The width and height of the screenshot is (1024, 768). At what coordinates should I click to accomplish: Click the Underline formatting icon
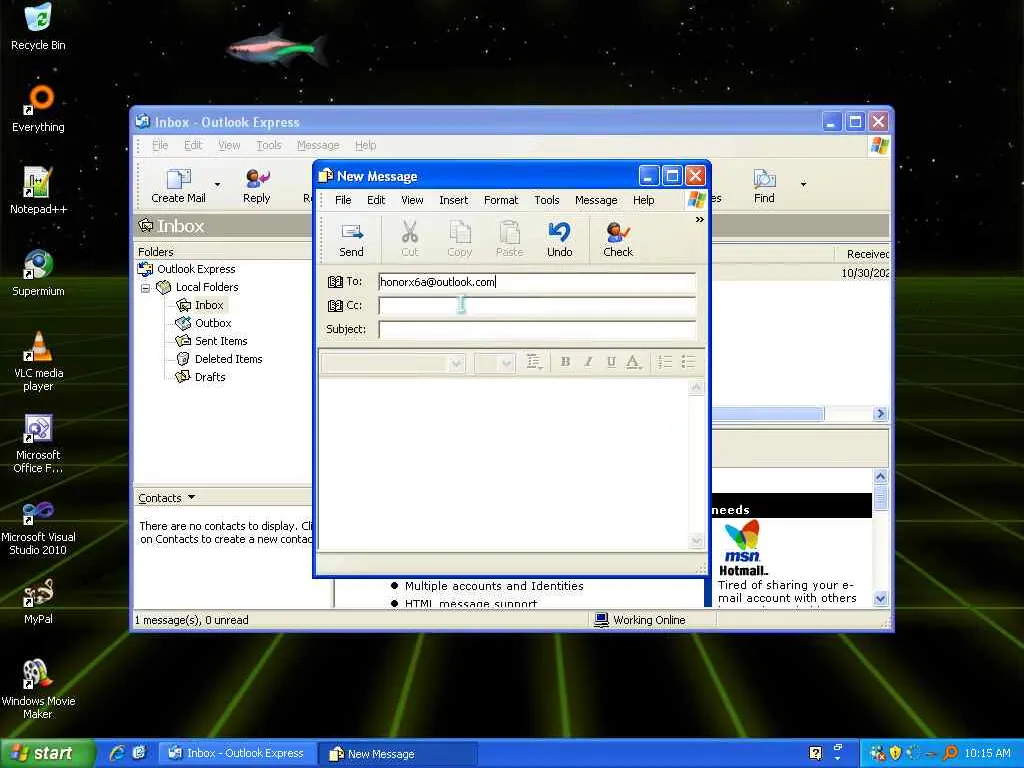(x=611, y=362)
